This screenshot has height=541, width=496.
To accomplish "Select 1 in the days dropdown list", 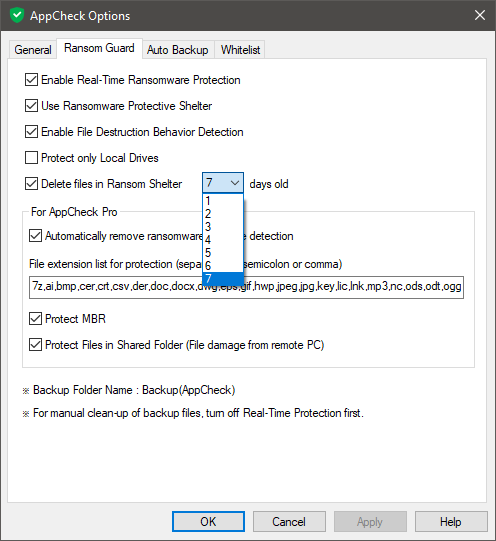I will pyautogui.click(x=223, y=200).
